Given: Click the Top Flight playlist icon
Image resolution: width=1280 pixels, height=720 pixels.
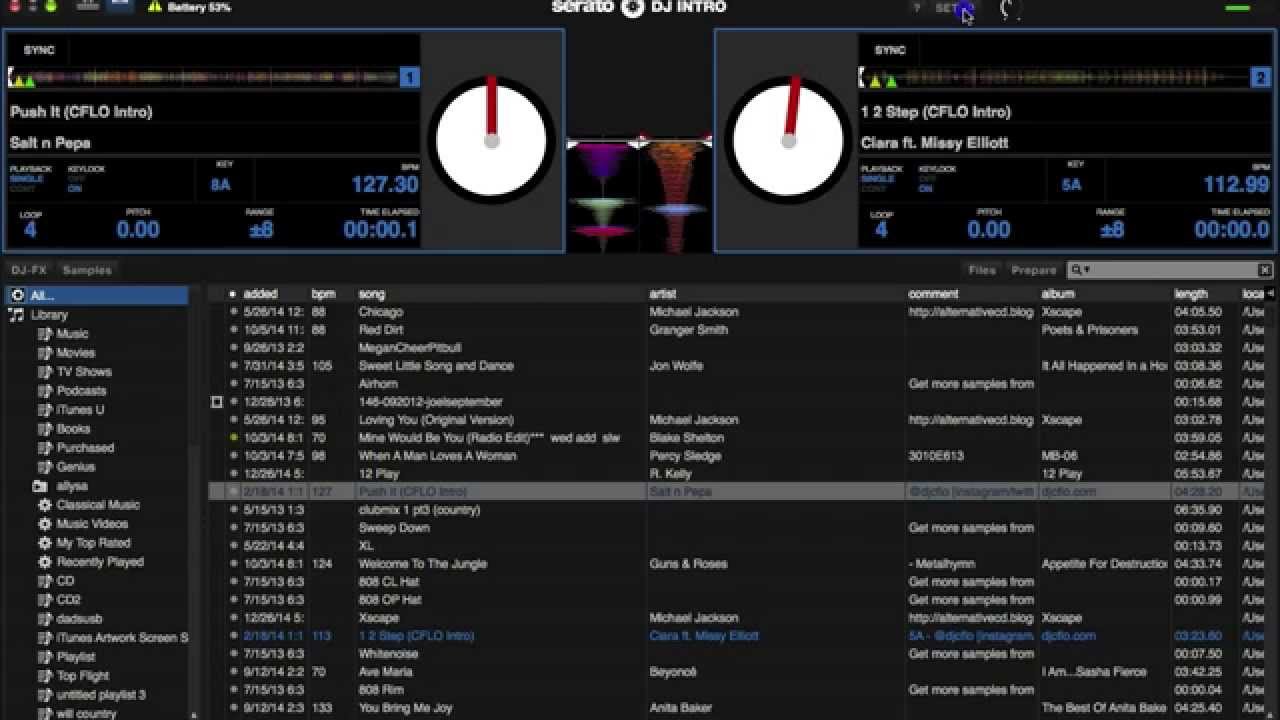Looking at the screenshot, I should (x=44, y=676).
